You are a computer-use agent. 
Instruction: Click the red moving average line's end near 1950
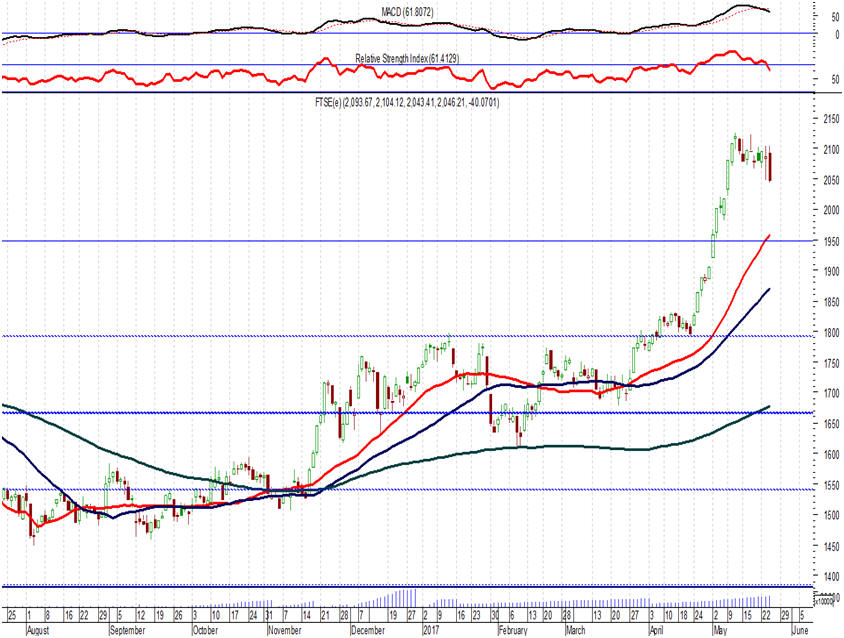tap(768, 236)
